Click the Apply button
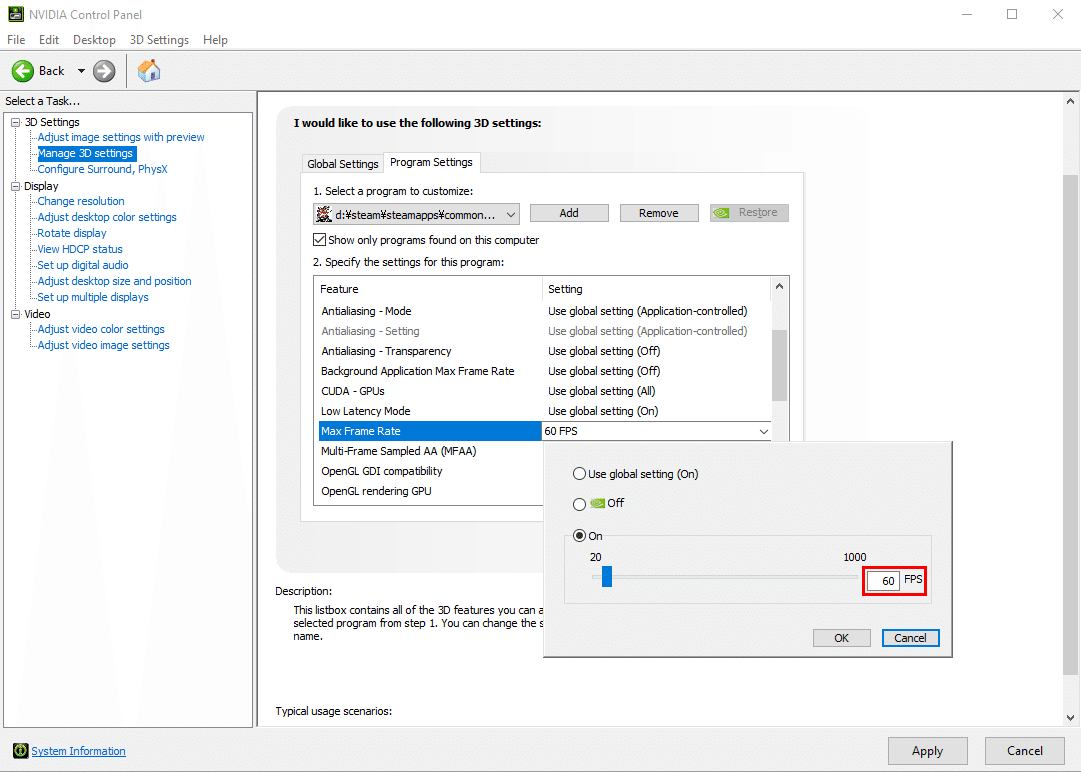This screenshot has width=1081, height=773. click(x=927, y=751)
